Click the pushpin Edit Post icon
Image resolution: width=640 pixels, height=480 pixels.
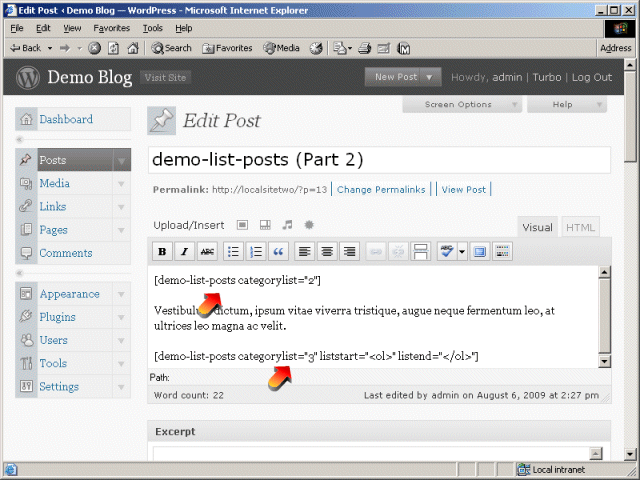click(x=162, y=120)
